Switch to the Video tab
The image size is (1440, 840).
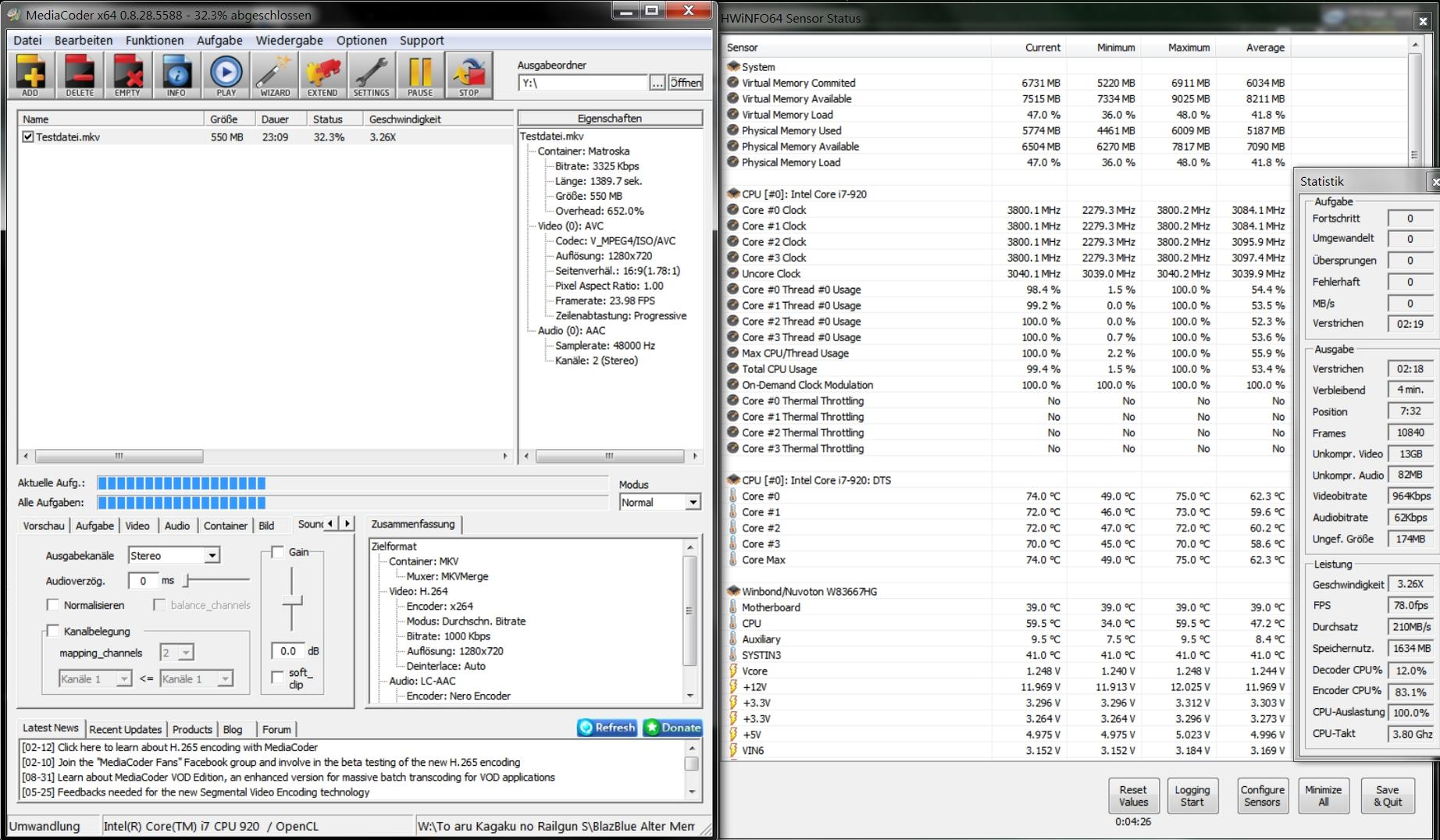coord(137,525)
